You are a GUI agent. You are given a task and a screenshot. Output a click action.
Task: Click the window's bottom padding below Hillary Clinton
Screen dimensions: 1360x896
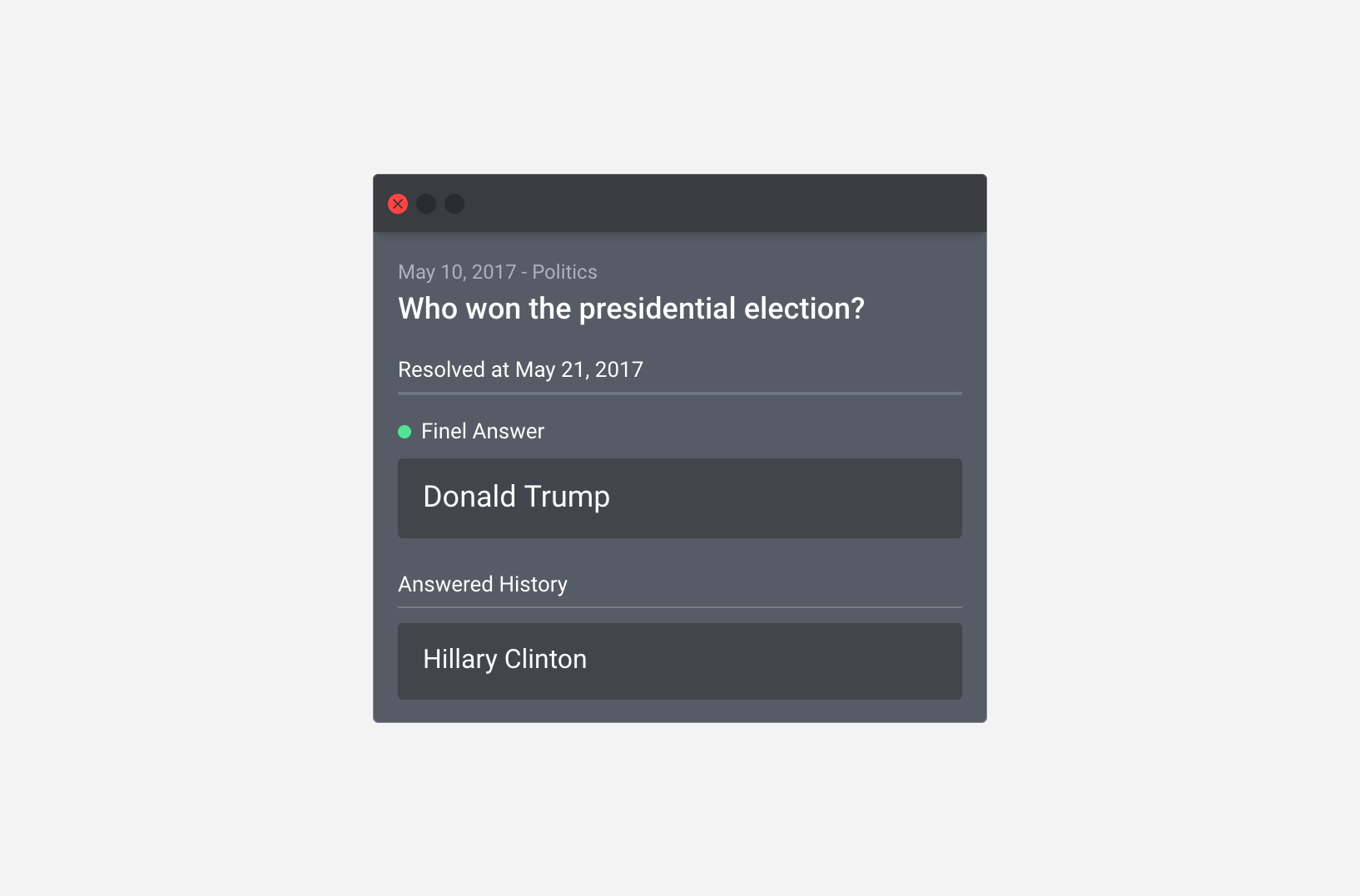point(679,711)
